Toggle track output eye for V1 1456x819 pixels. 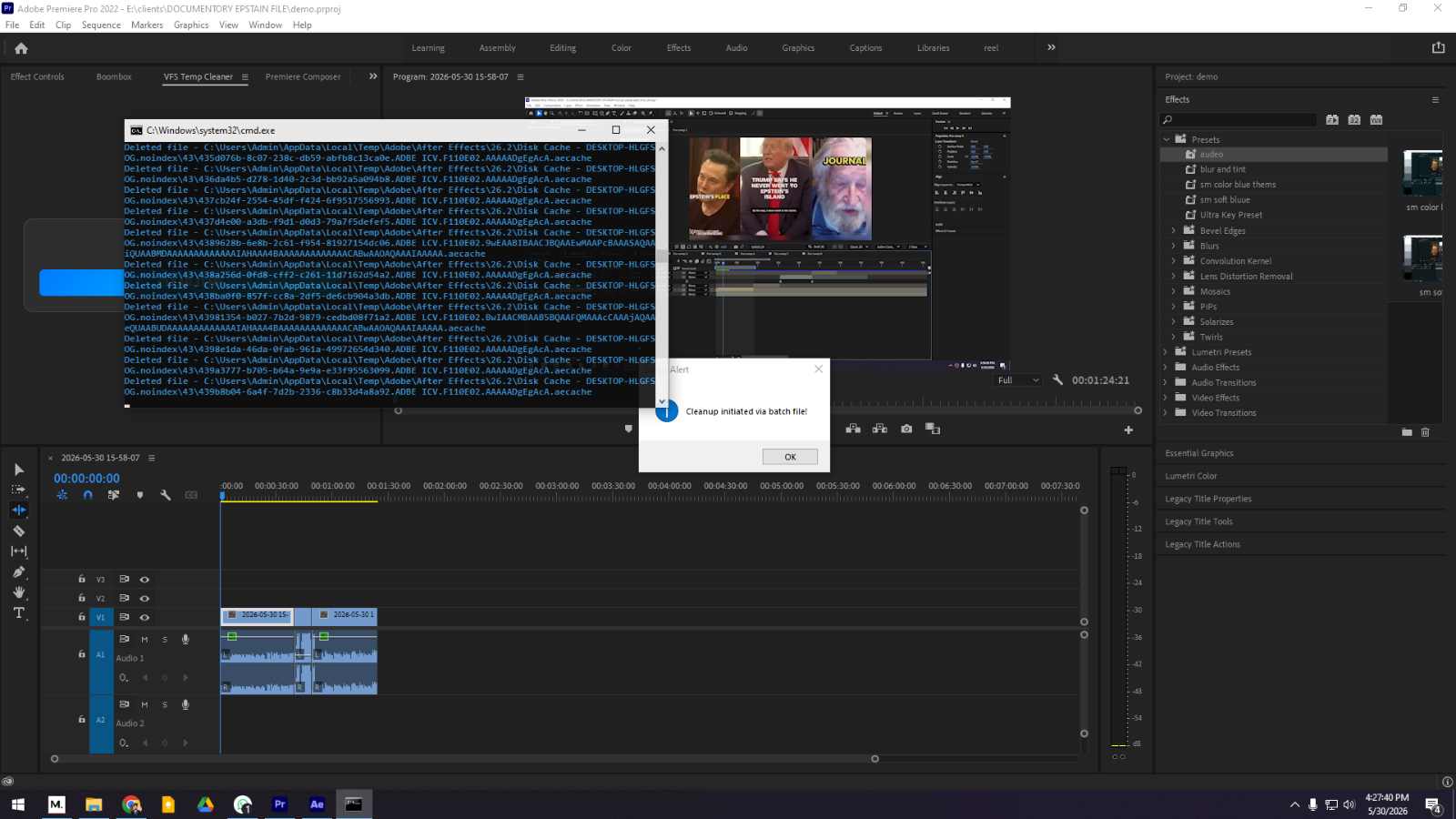pyautogui.click(x=144, y=618)
